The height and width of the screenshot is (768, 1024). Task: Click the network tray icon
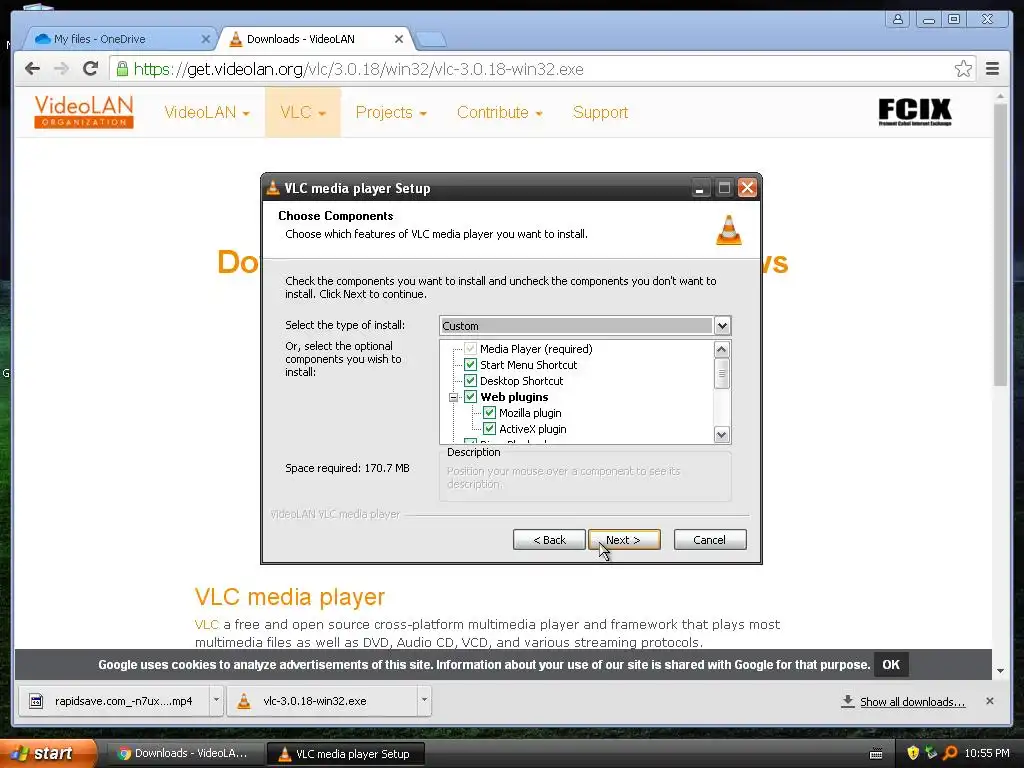click(x=931, y=753)
